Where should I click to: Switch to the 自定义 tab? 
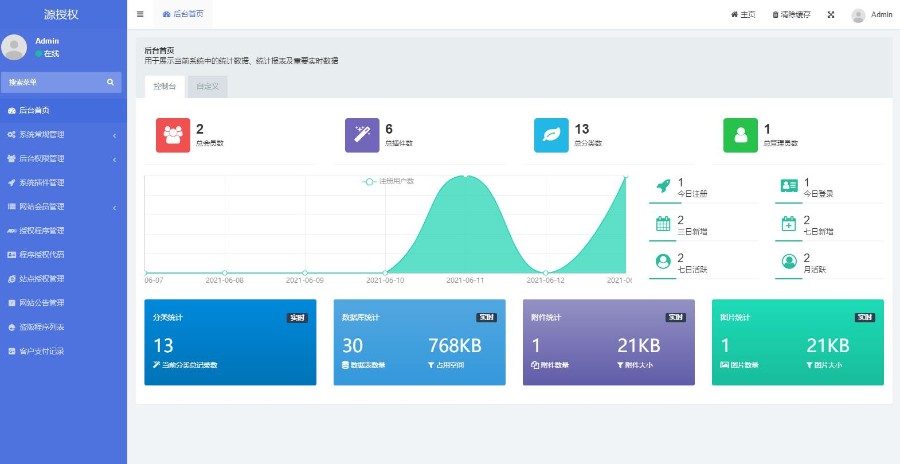(x=207, y=87)
